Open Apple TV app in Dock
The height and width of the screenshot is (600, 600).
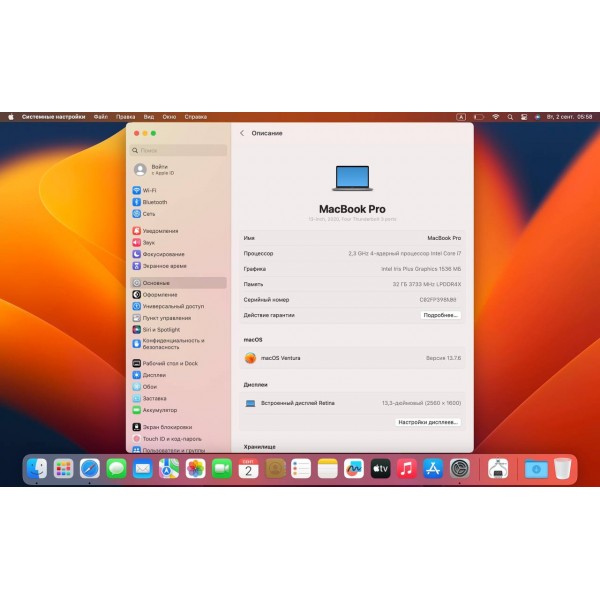point(380,468)
